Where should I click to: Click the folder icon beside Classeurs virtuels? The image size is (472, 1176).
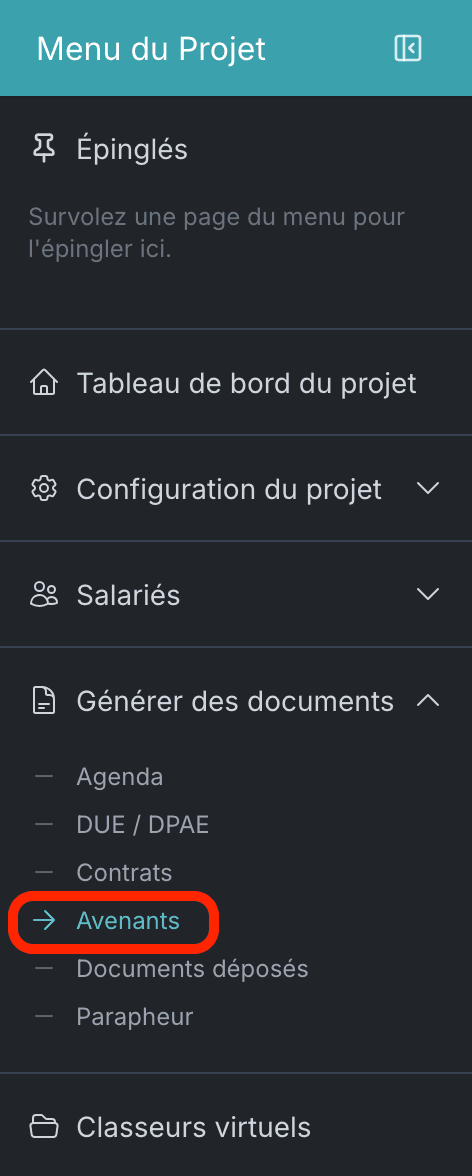(44, 1126)
